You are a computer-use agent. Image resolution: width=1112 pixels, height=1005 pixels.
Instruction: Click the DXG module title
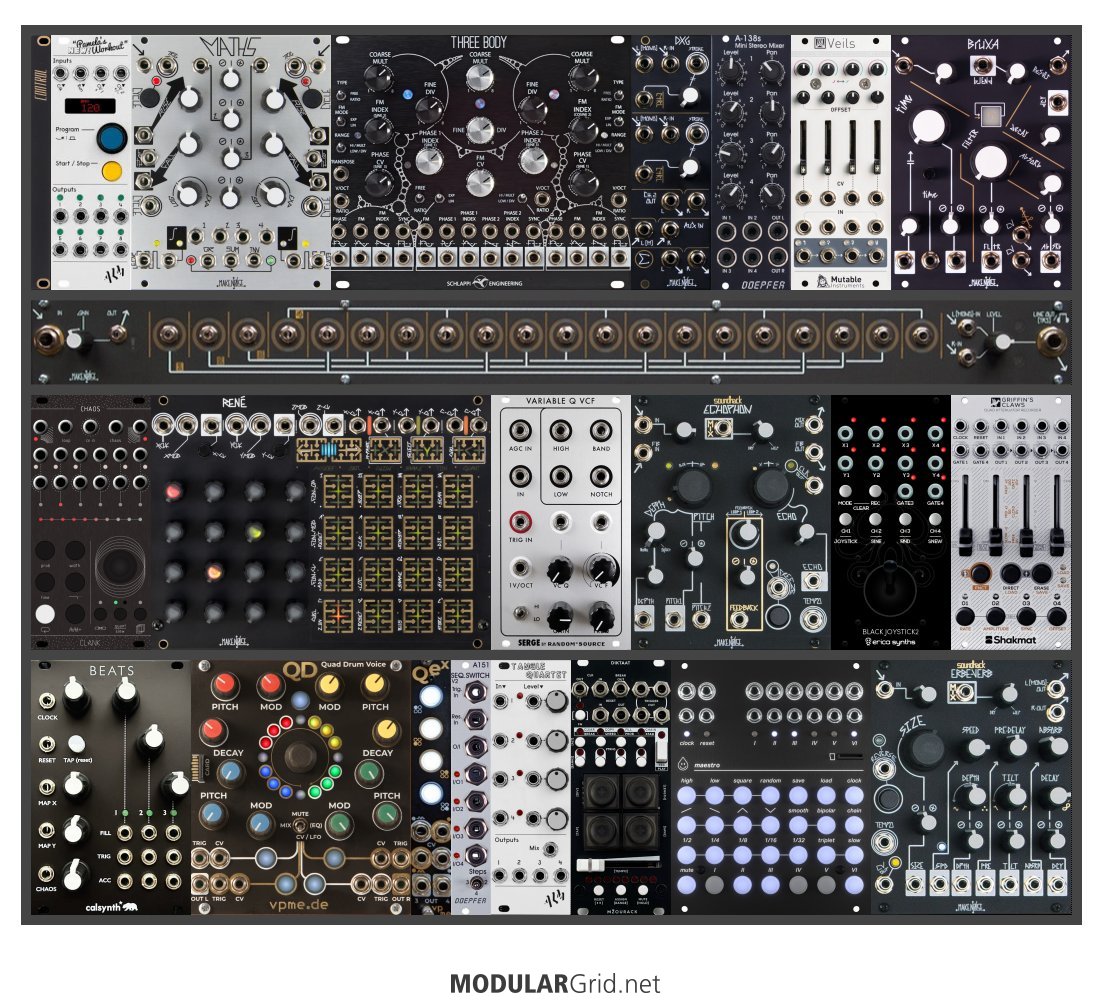(x=682, y=41)
